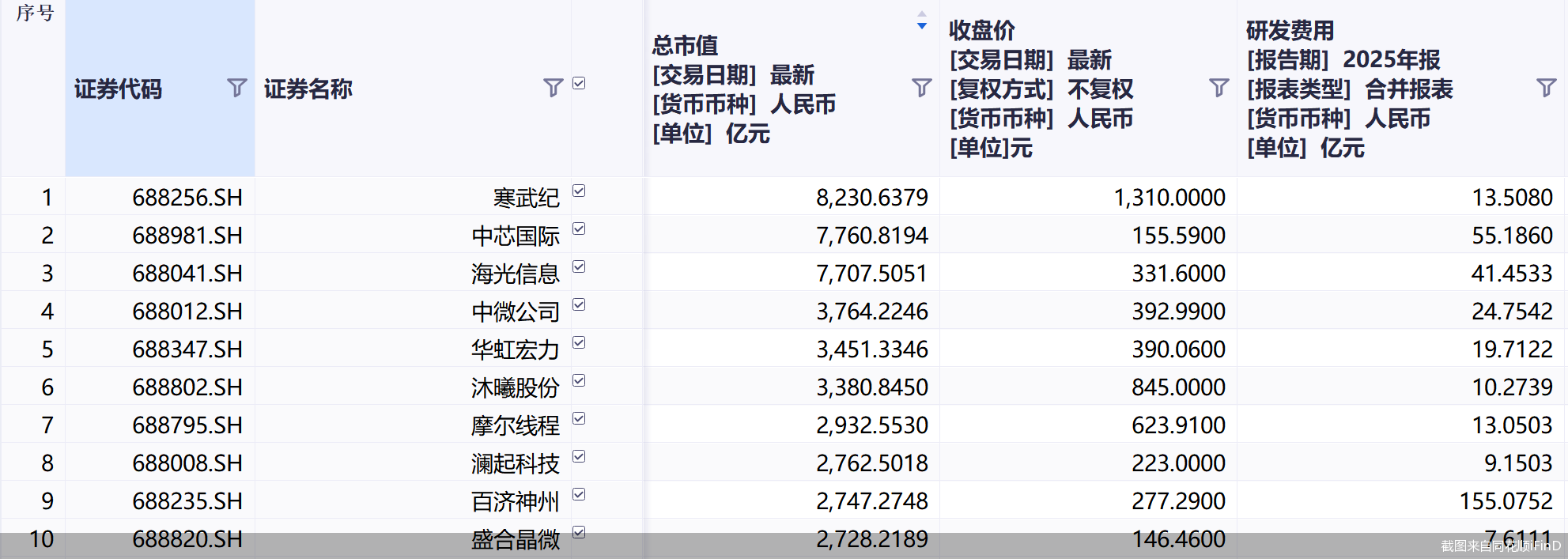Select R&D expense value 155.0752
This screenshot has height=559, width=1568.
[x=1506, y=501]
